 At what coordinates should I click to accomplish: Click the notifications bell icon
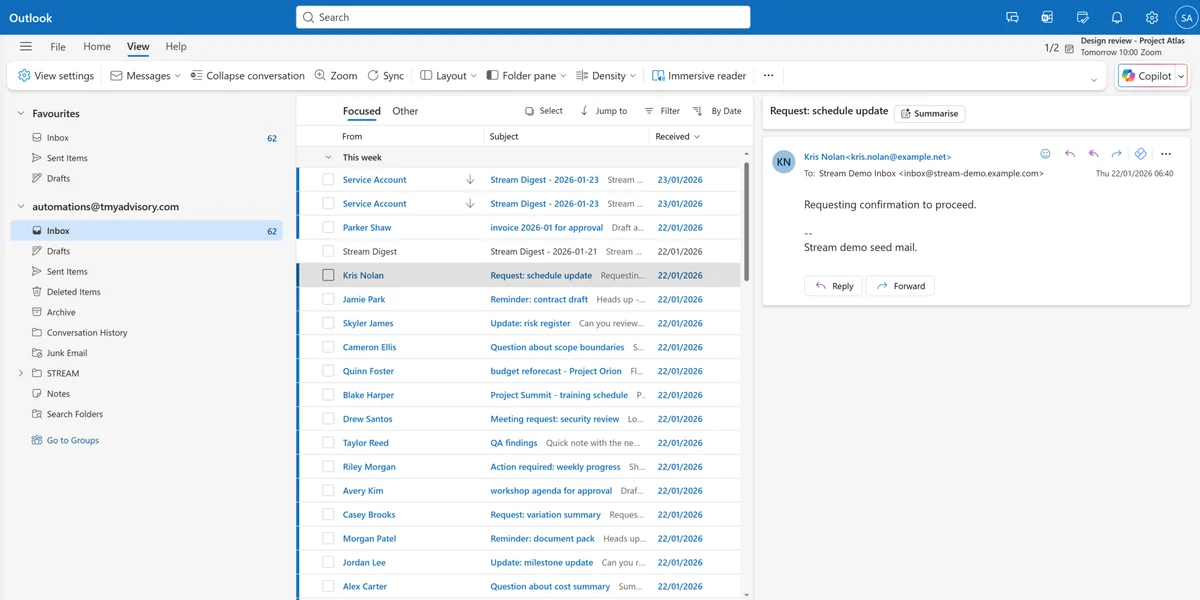pos(1117,17)
